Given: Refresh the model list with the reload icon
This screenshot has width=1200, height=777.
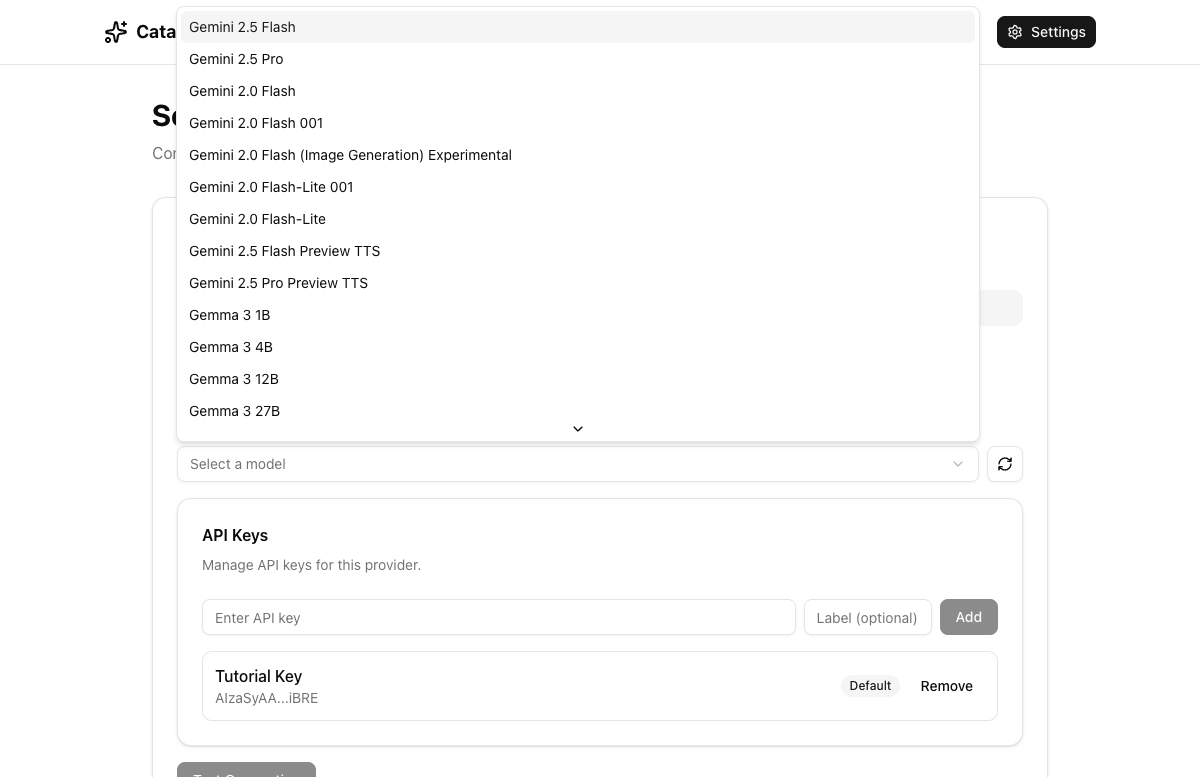Looking at the screenshot, I should pyautogui.click(x=1004, y=463).
